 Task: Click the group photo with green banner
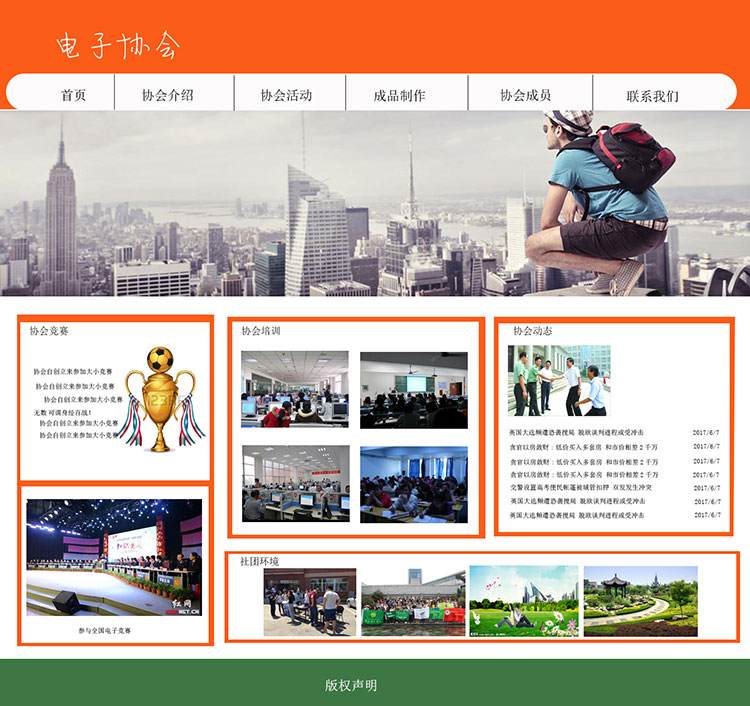(413, 603)
